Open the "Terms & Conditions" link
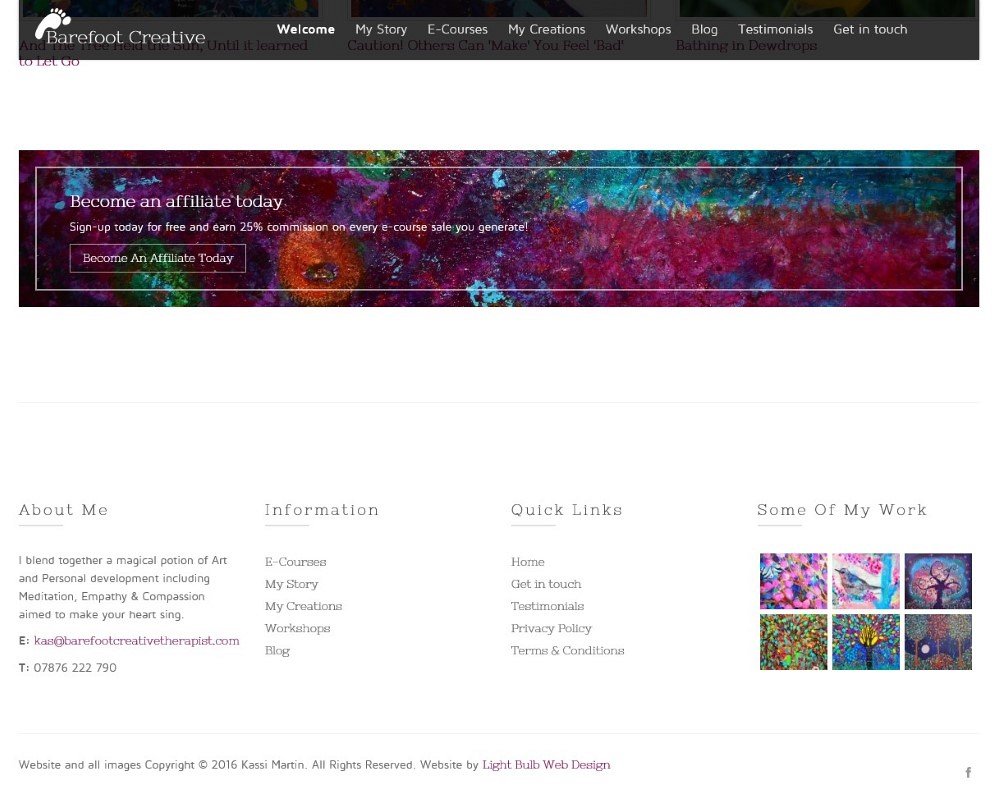Viewport: 1000px width, 795px height. tap(567, 650)
